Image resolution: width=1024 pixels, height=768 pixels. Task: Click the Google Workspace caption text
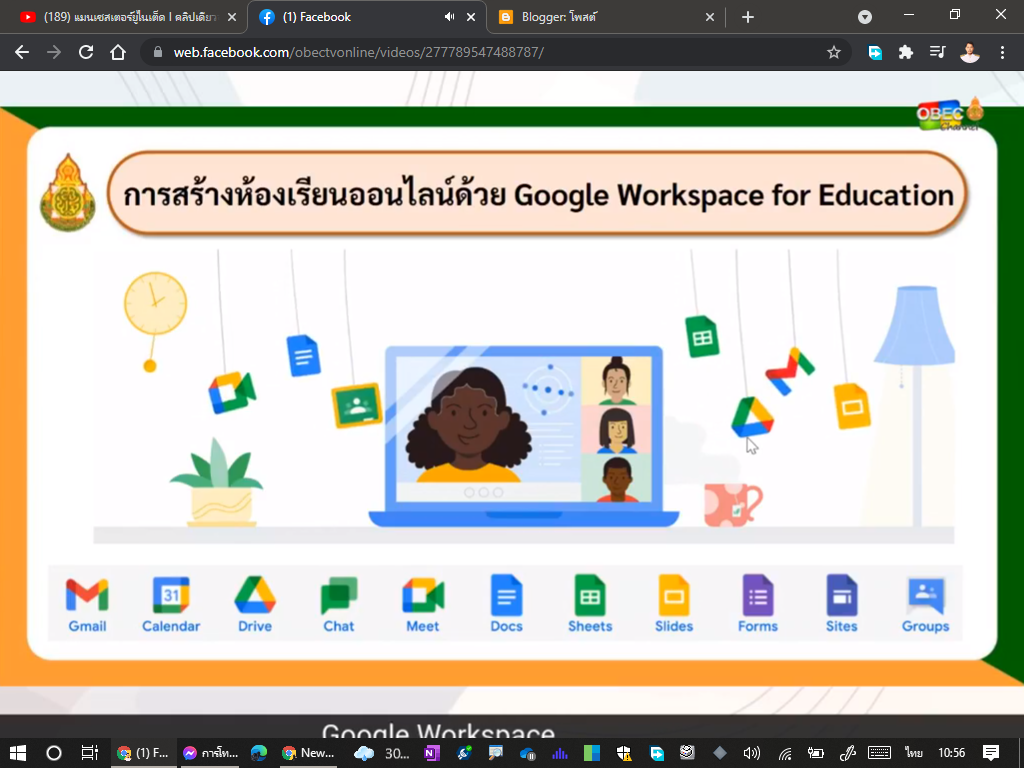[438, 731]
